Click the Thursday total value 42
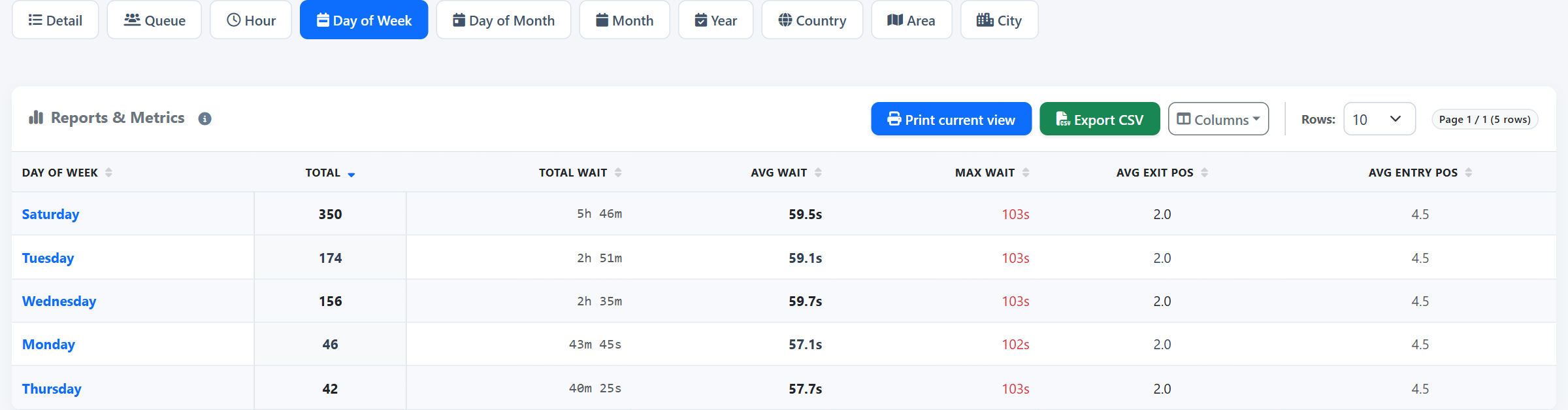 [330, 388]
